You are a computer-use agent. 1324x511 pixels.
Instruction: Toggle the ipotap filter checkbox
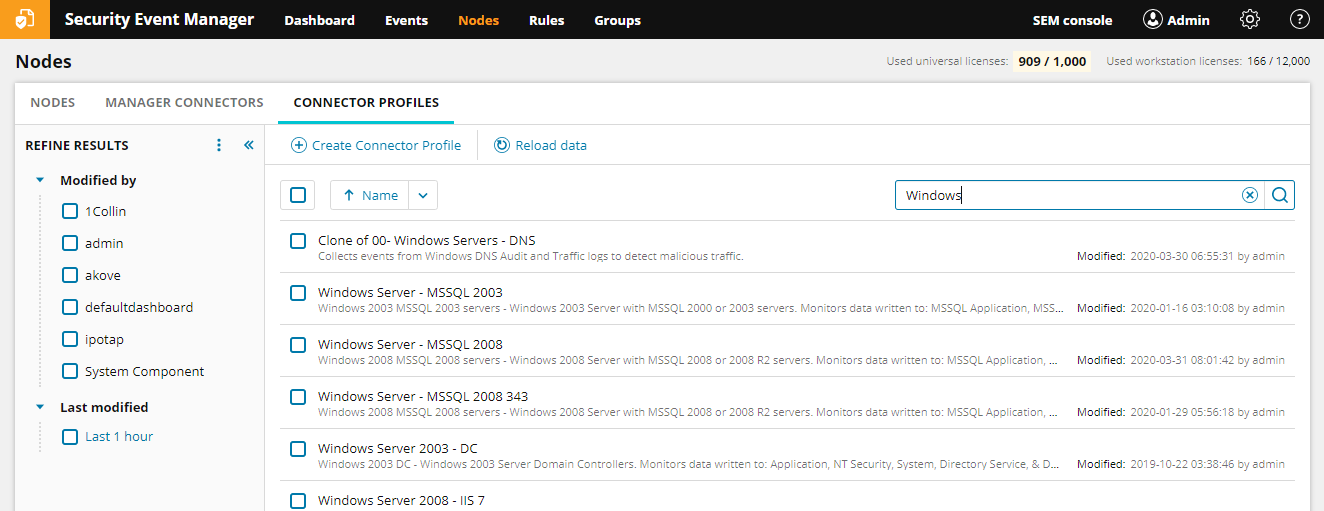pyautogui.click(x=70, y=339)
